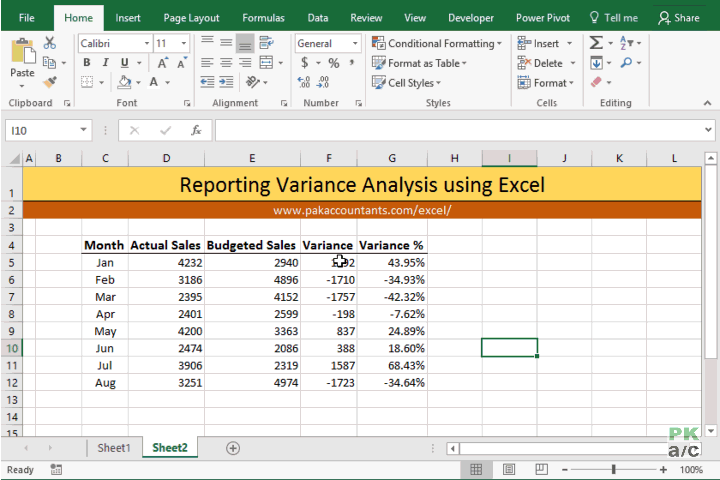The width and height of the screenshot is (720, 480).
Task: Switch to Page Layout view
Action: (x=509, y=469)
